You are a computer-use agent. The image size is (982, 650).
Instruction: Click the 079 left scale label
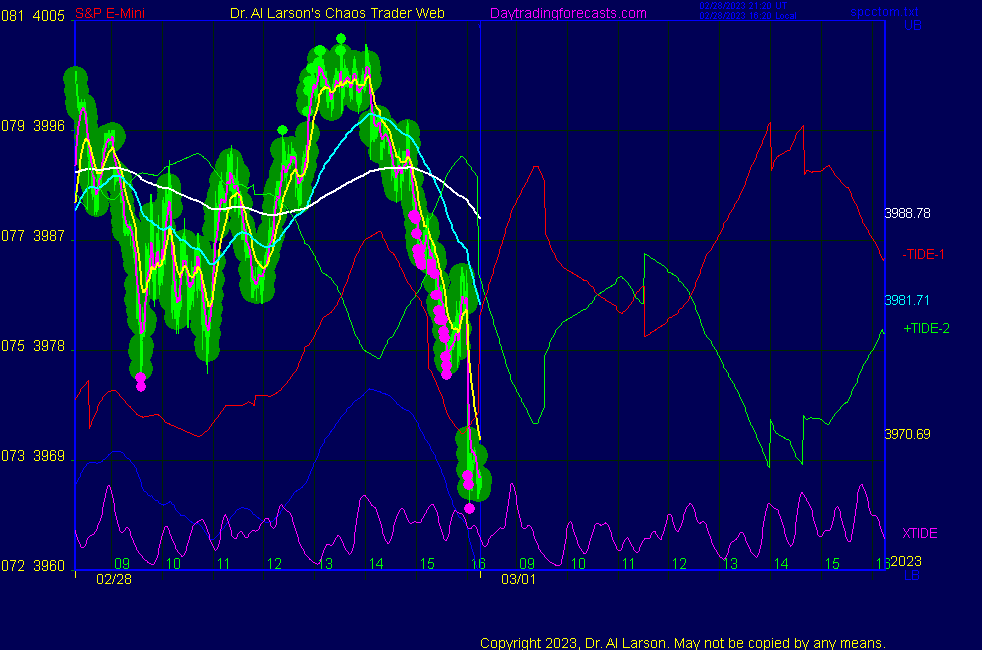(13, 126)
